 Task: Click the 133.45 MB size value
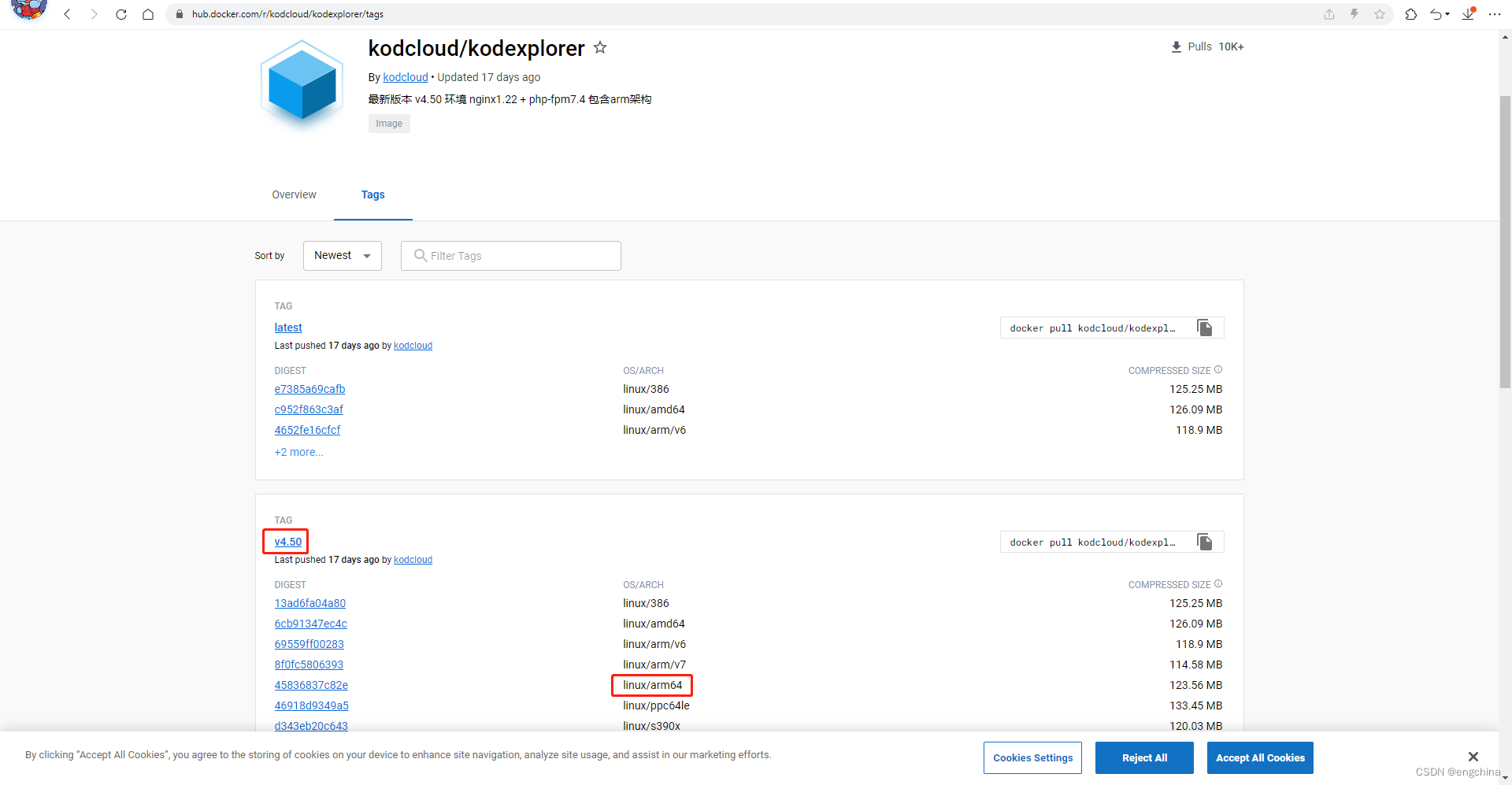[1195, 705]
